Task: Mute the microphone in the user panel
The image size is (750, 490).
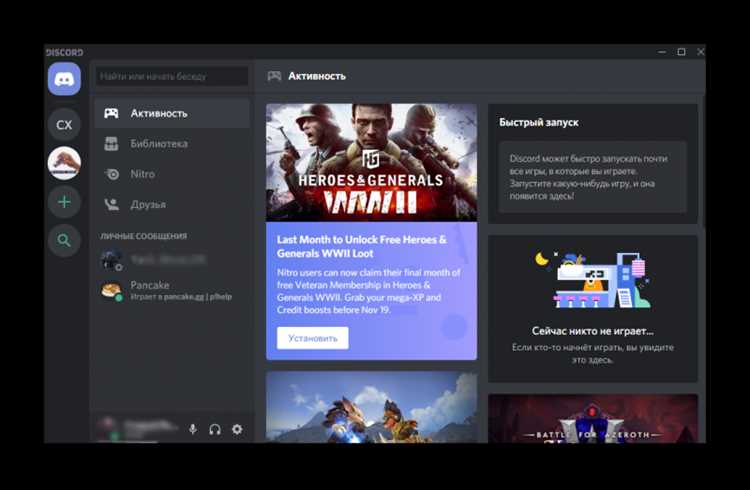Action: 193,429
